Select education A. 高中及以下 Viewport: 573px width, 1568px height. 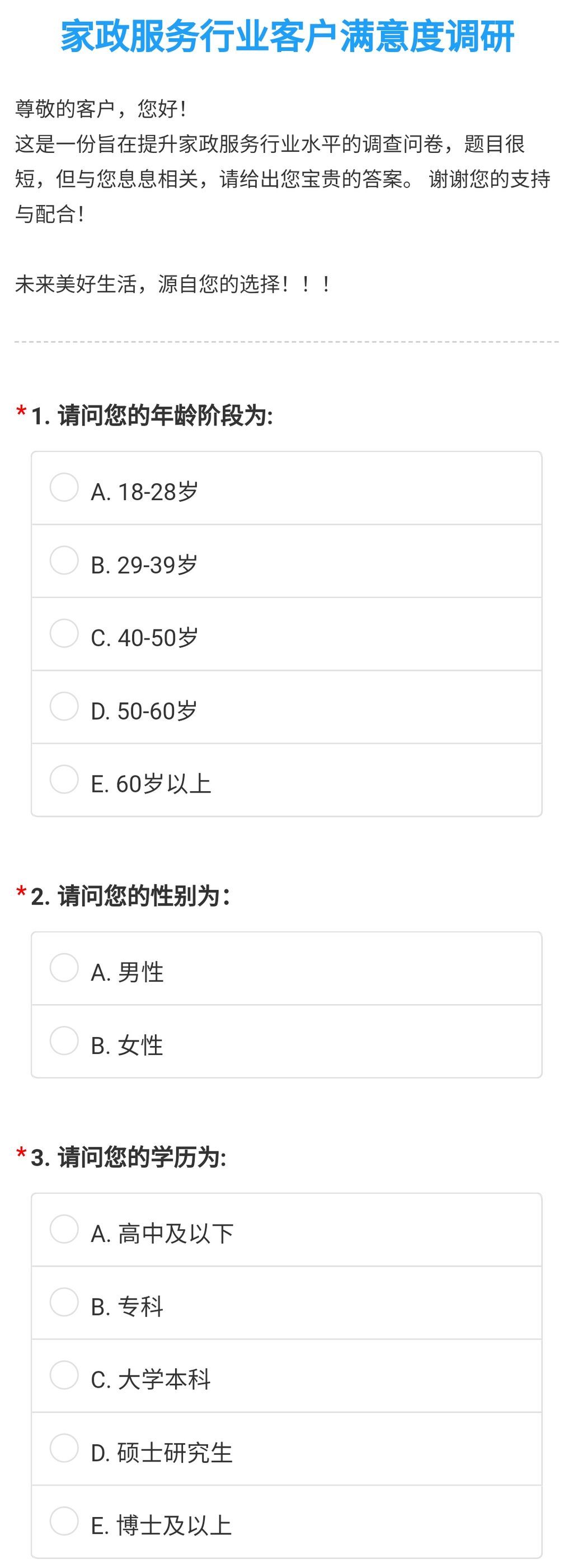pos(64,1229)
